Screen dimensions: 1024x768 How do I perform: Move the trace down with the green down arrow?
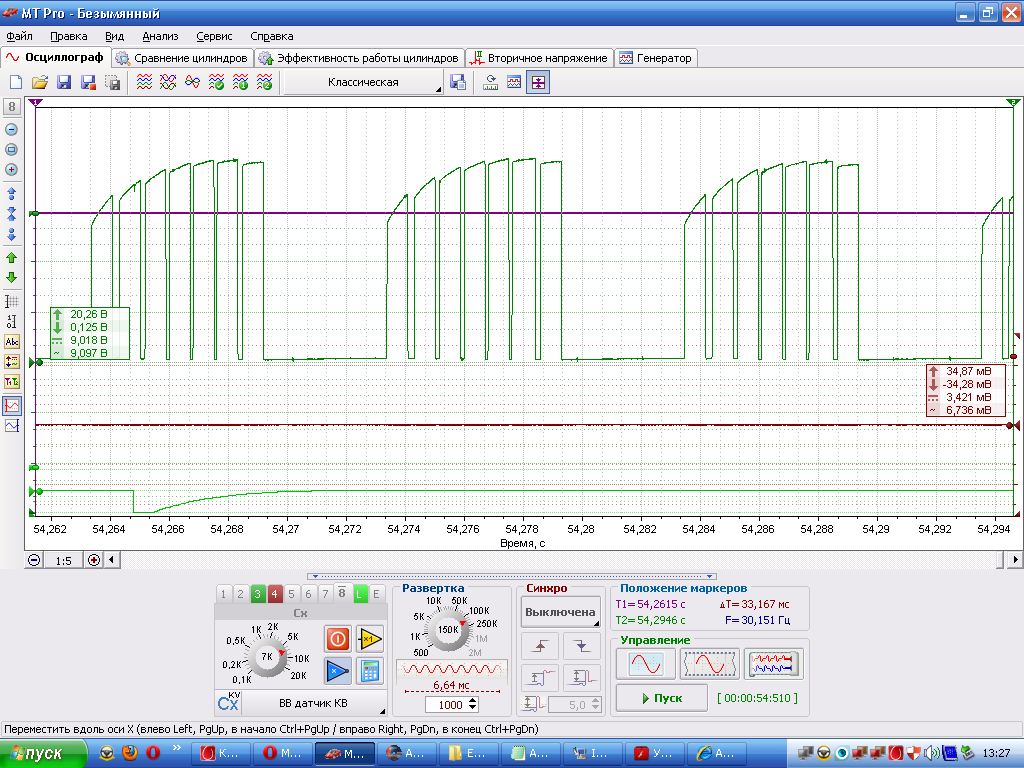[11, 278]
